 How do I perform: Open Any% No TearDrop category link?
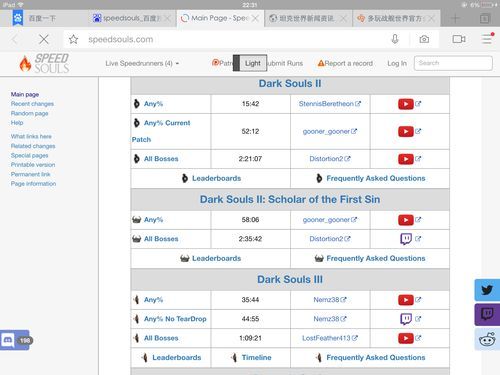(x=175, y=319)
